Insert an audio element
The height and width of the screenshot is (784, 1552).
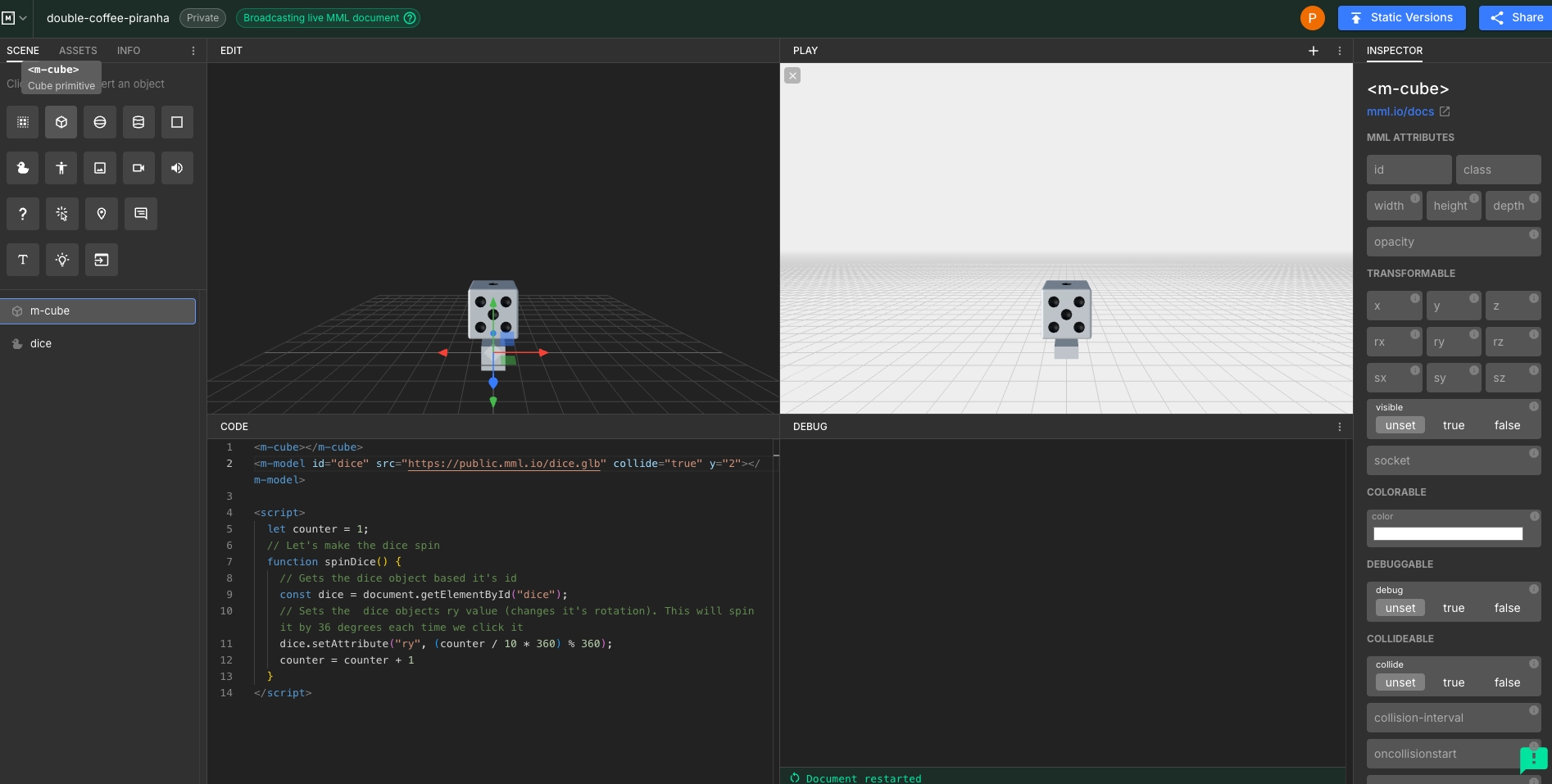tap(177, 168)
